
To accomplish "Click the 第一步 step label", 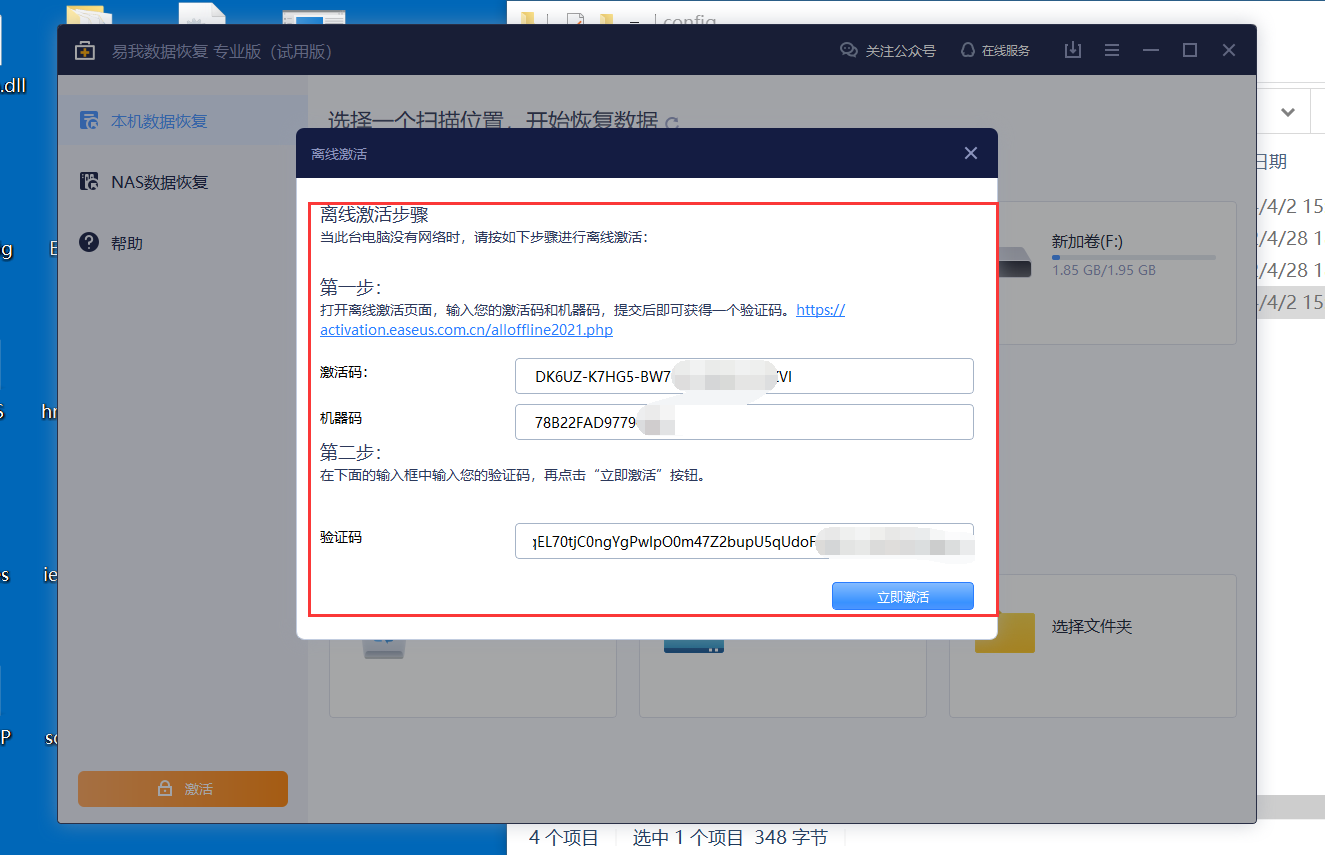I will point(350,288).
